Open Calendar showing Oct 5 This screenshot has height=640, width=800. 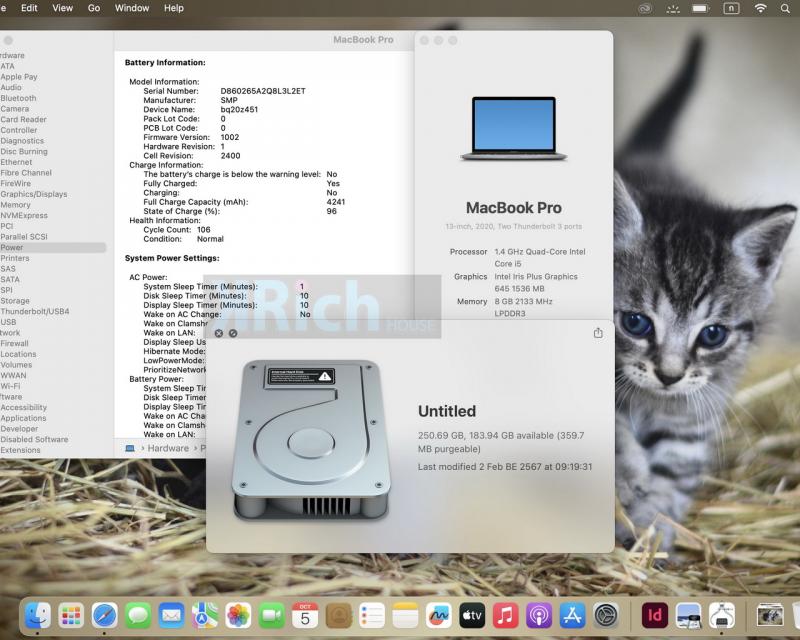305,616
